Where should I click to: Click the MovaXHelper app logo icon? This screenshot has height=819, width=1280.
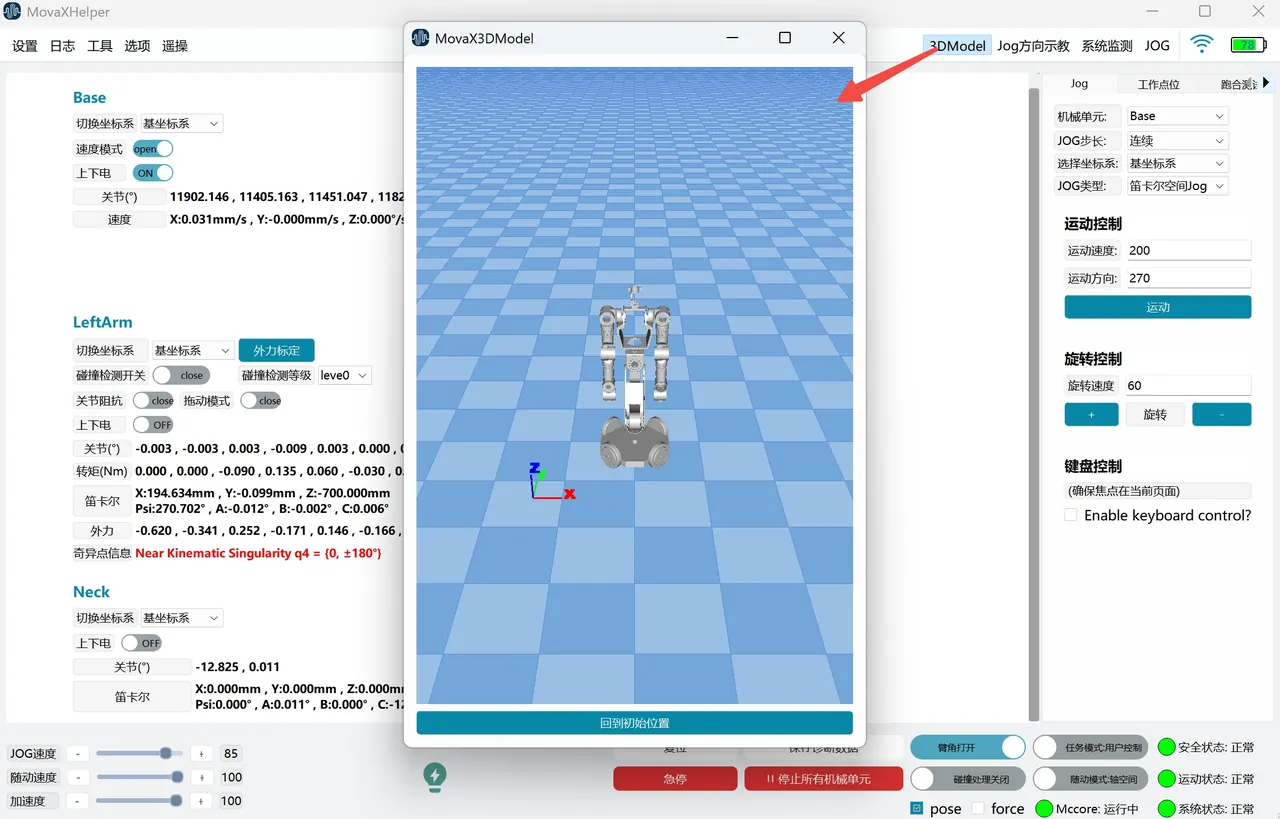12,12
